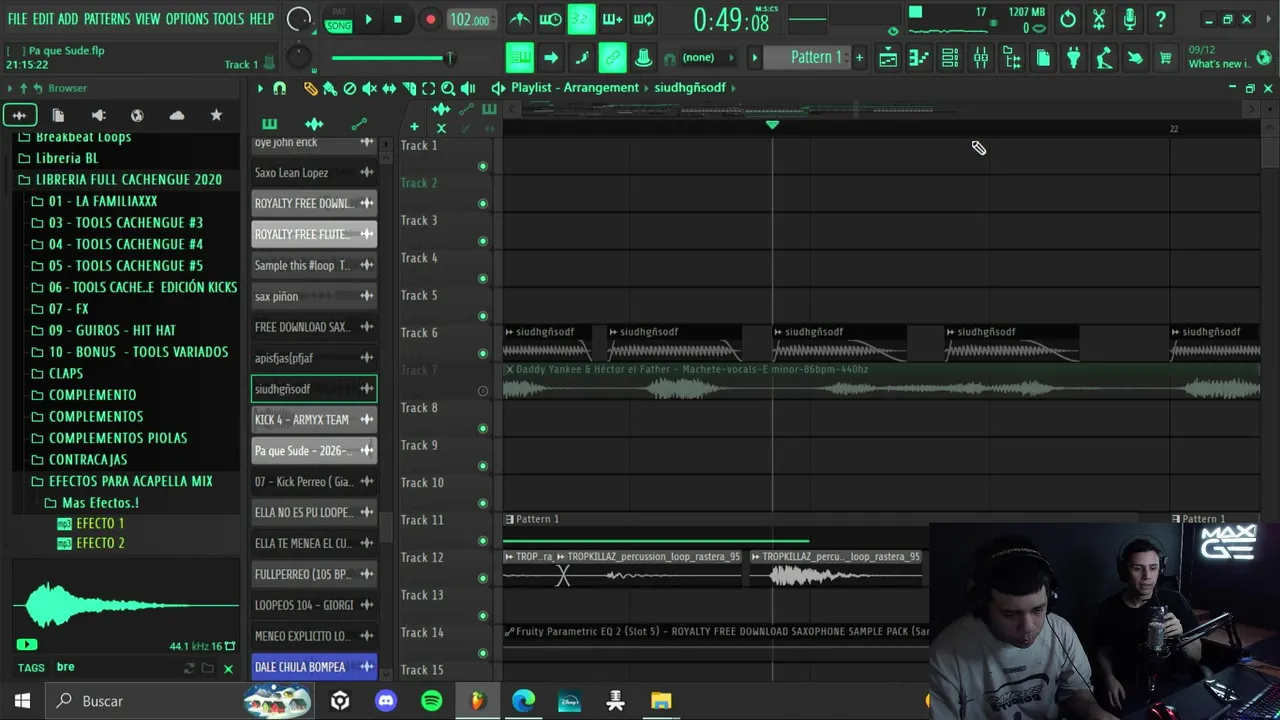This screenshot has width=1280, height=720.
Task: Open the FILE menu
Action: click(17, 19)
